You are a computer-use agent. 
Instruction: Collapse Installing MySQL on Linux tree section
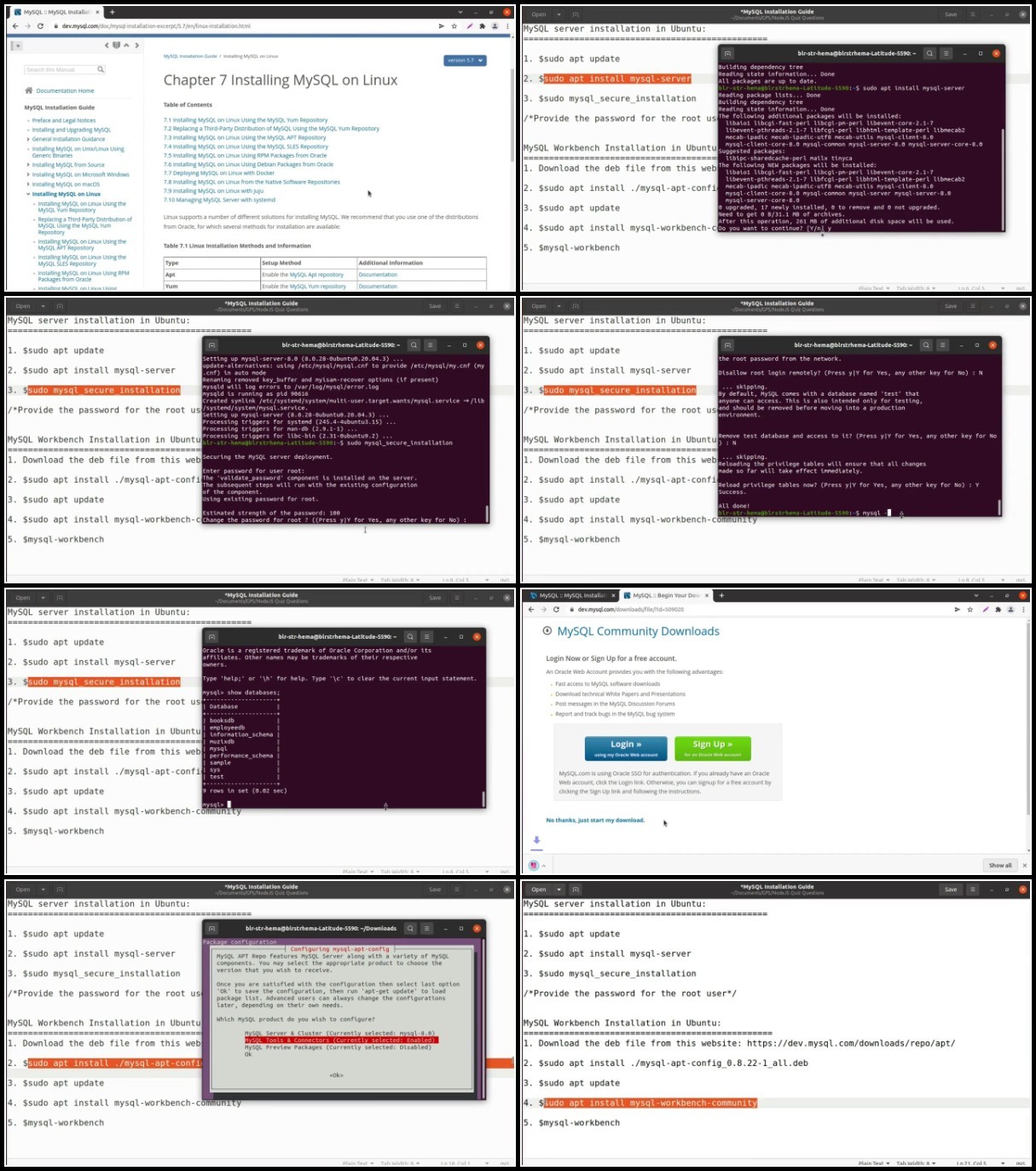click(28, 194)
